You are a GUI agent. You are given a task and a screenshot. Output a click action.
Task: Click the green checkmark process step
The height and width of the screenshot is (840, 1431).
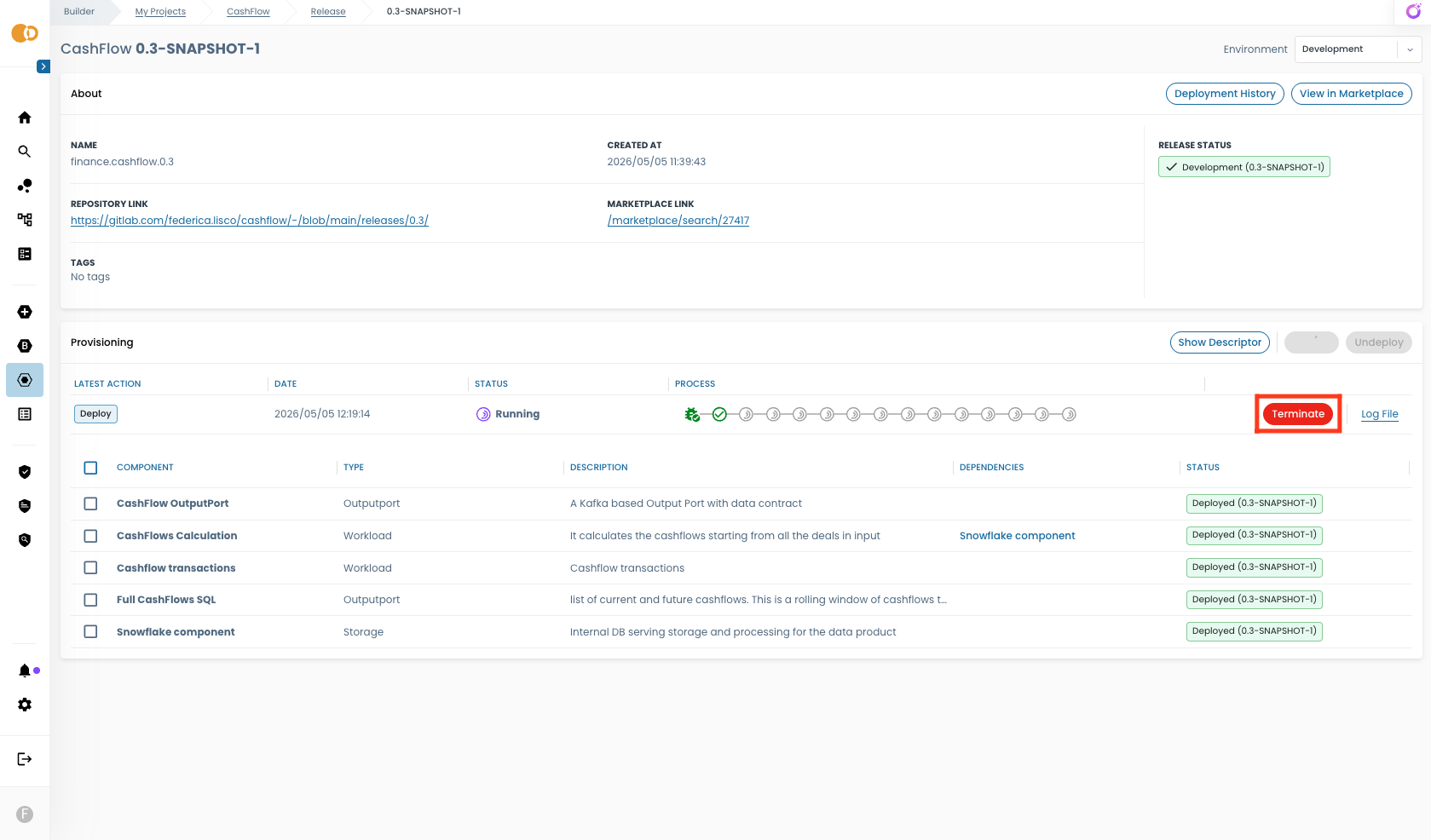pos(719,415)
